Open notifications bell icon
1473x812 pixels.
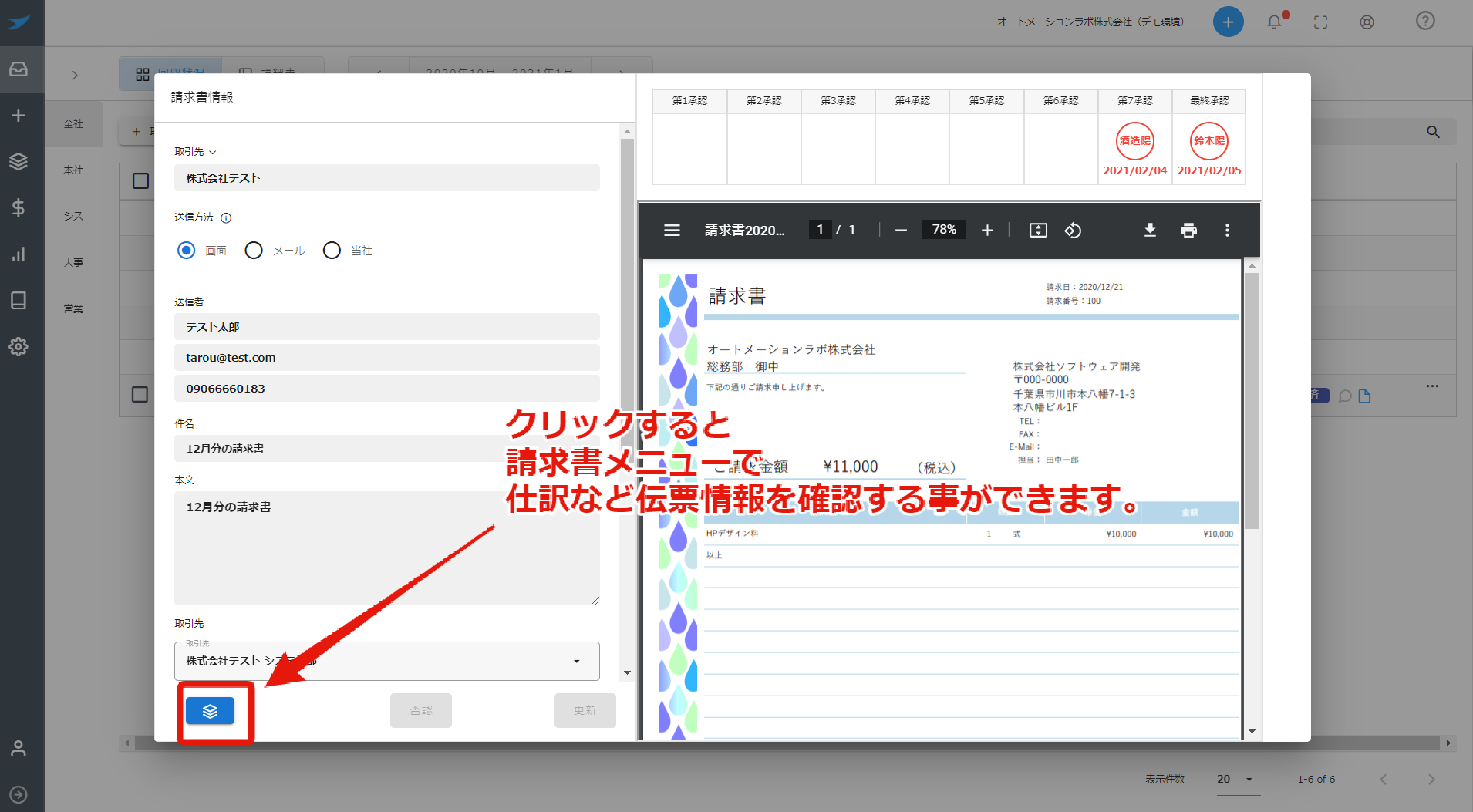[1275, 22]
